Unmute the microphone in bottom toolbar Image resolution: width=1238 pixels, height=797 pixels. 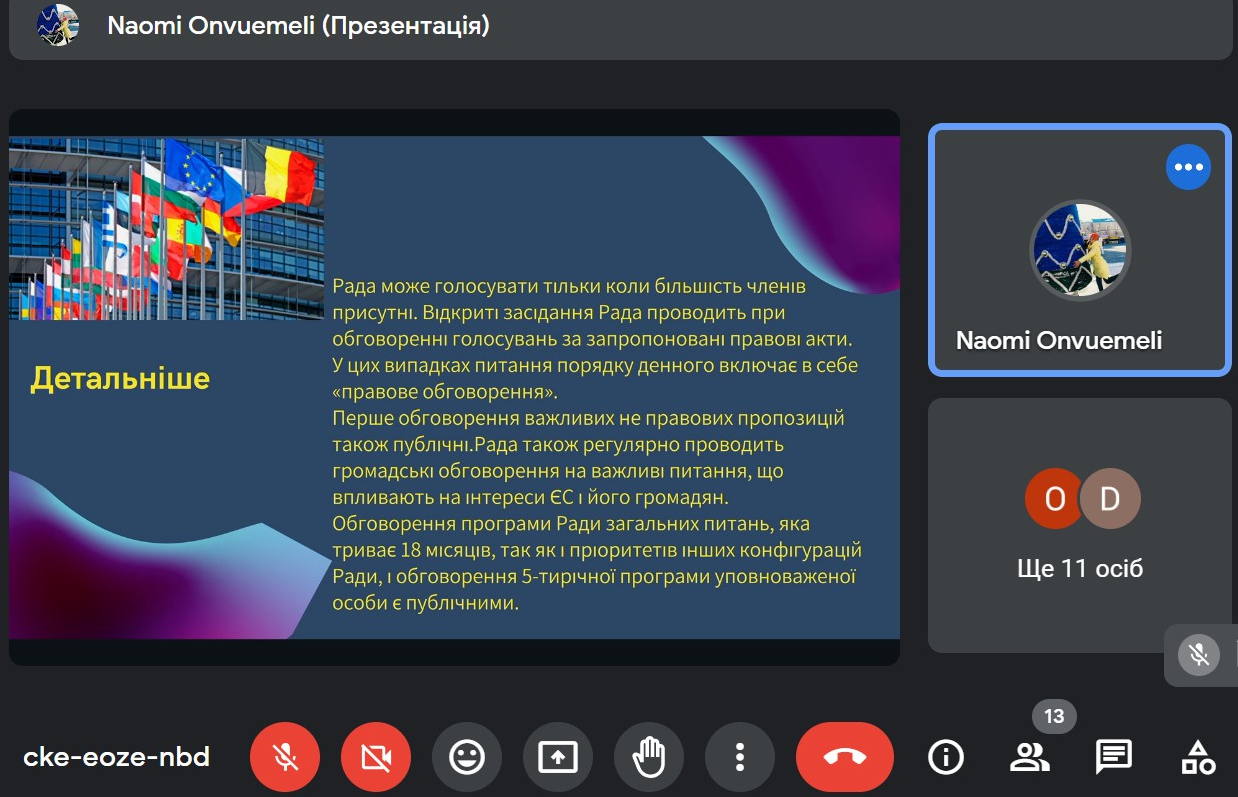[x=285, y=757]
